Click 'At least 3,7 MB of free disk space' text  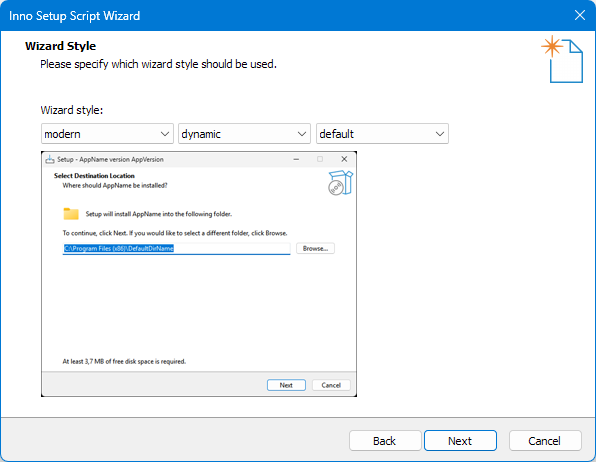tap(124, 361)
